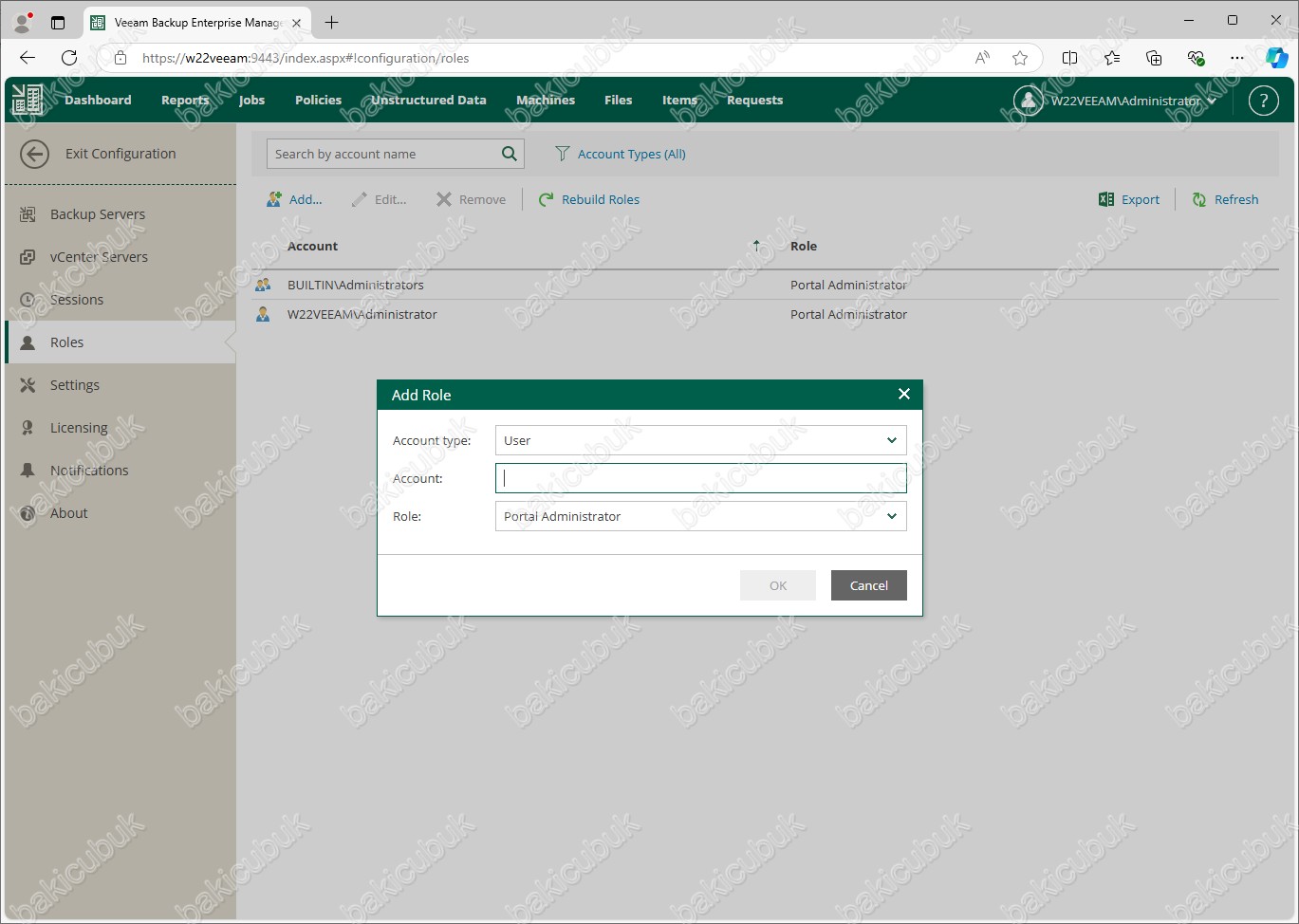Click the Edit pencil icon
Viewport: 1299px width, 924px height.
tap(359, 199)
